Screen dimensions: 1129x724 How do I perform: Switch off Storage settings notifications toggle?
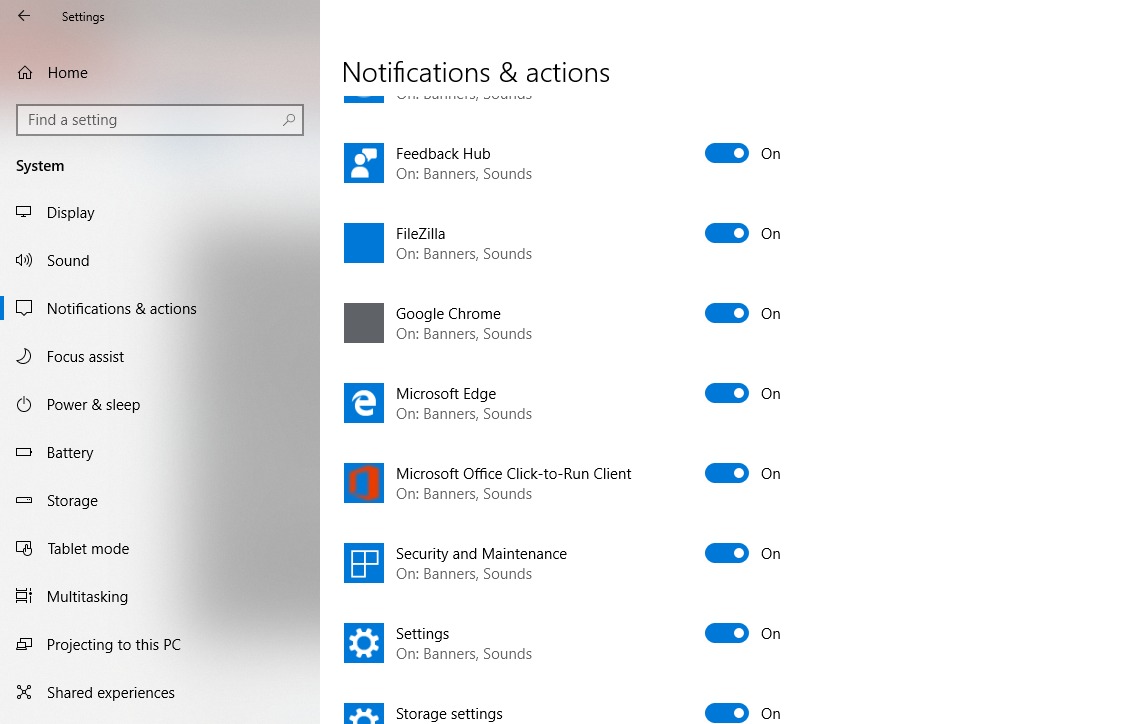[727, 712]
